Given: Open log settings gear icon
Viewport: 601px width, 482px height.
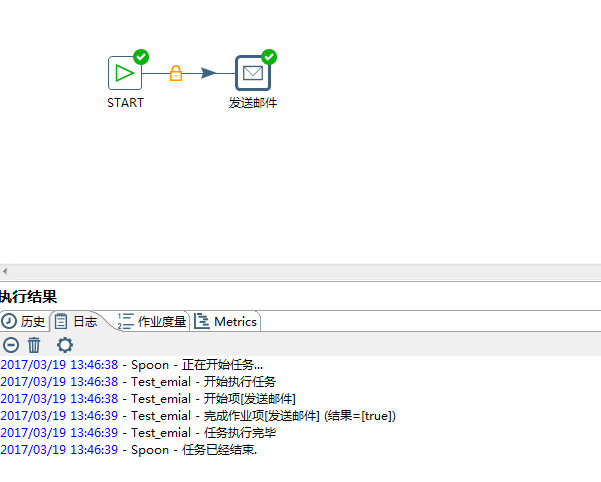Looking at the screenshot, I should pos(65,345).
